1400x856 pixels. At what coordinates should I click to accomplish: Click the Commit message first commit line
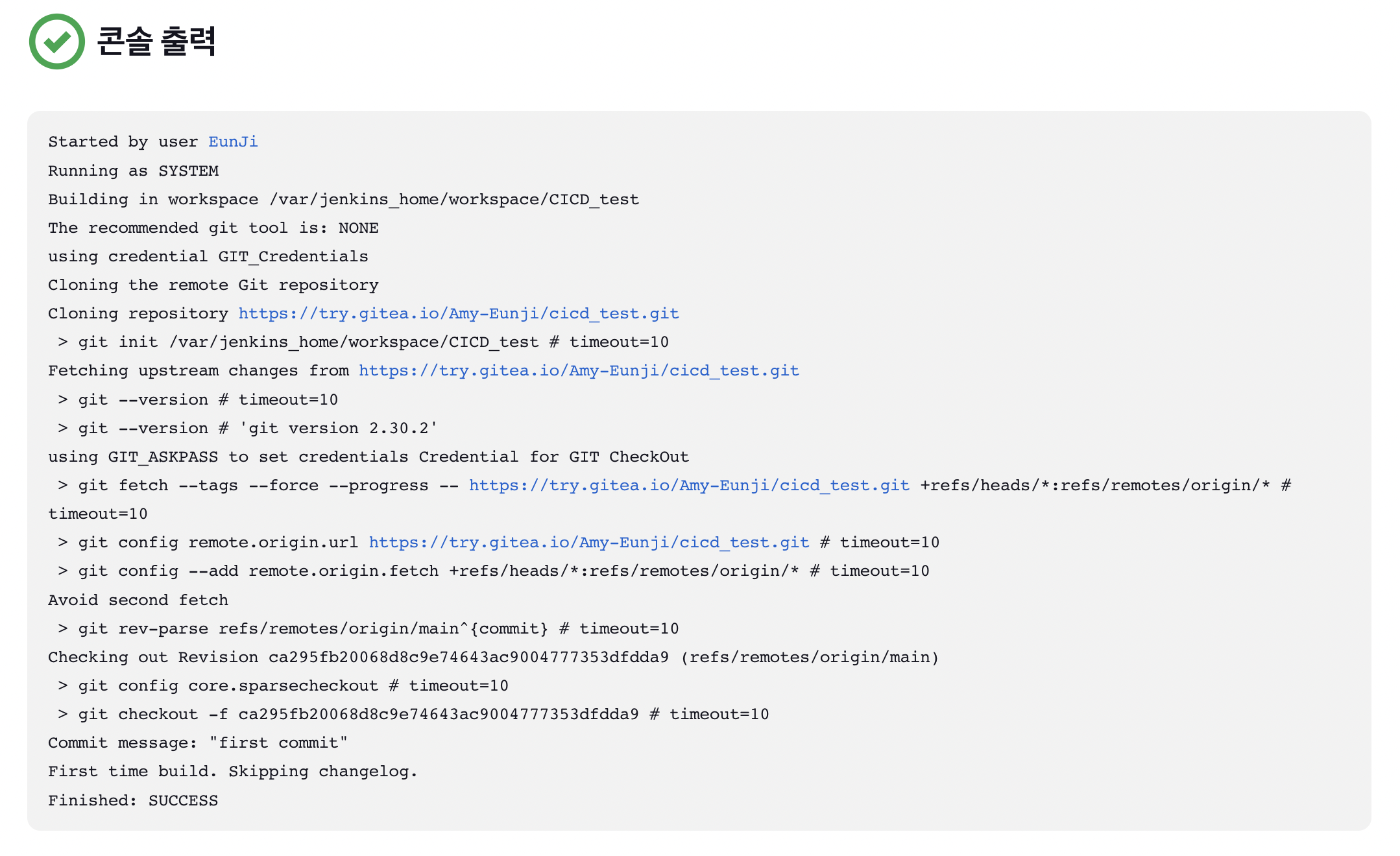pyautogui.click(x=198, y=743)
